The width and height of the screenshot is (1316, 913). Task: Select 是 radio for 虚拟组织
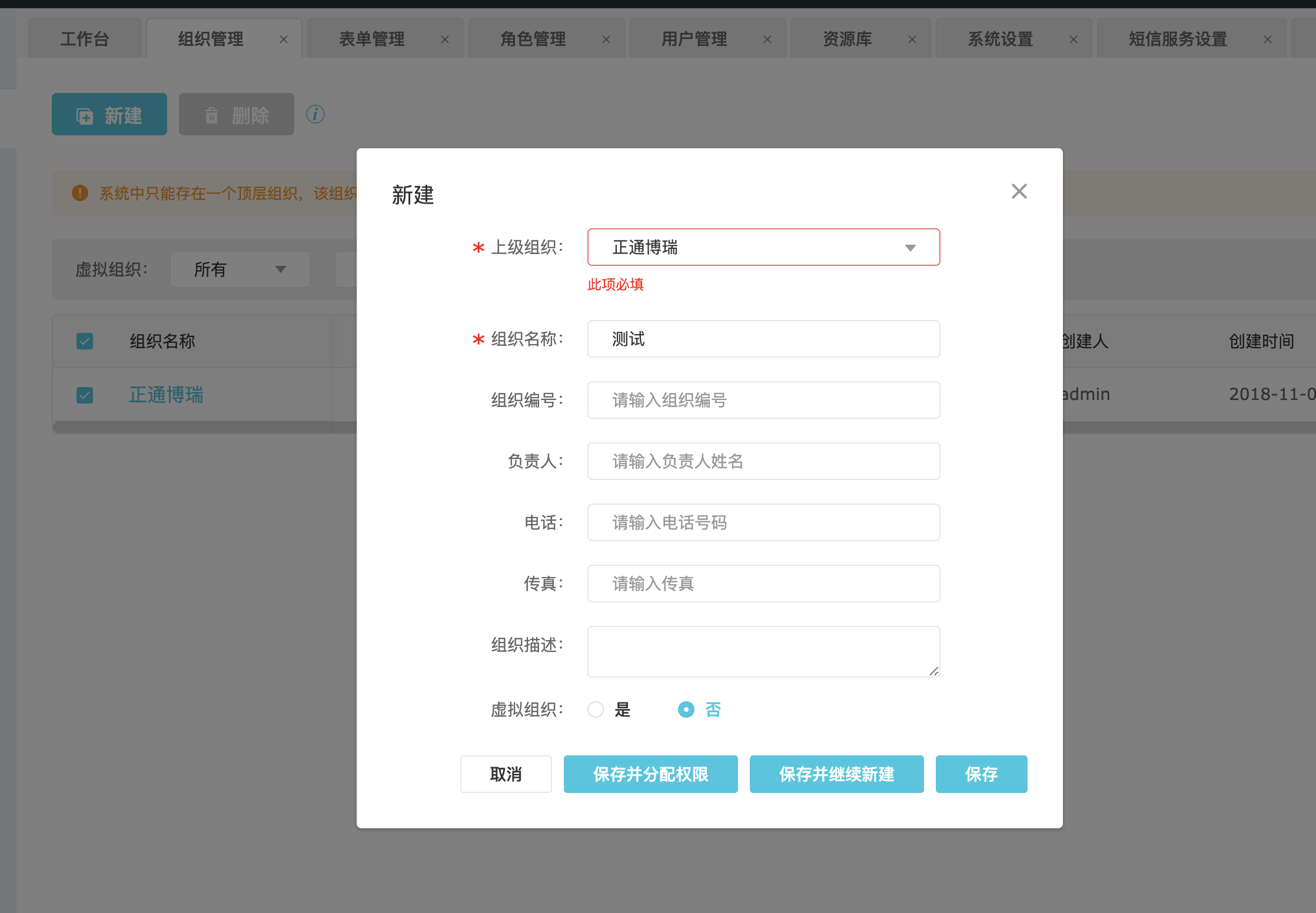coord(596,709)
